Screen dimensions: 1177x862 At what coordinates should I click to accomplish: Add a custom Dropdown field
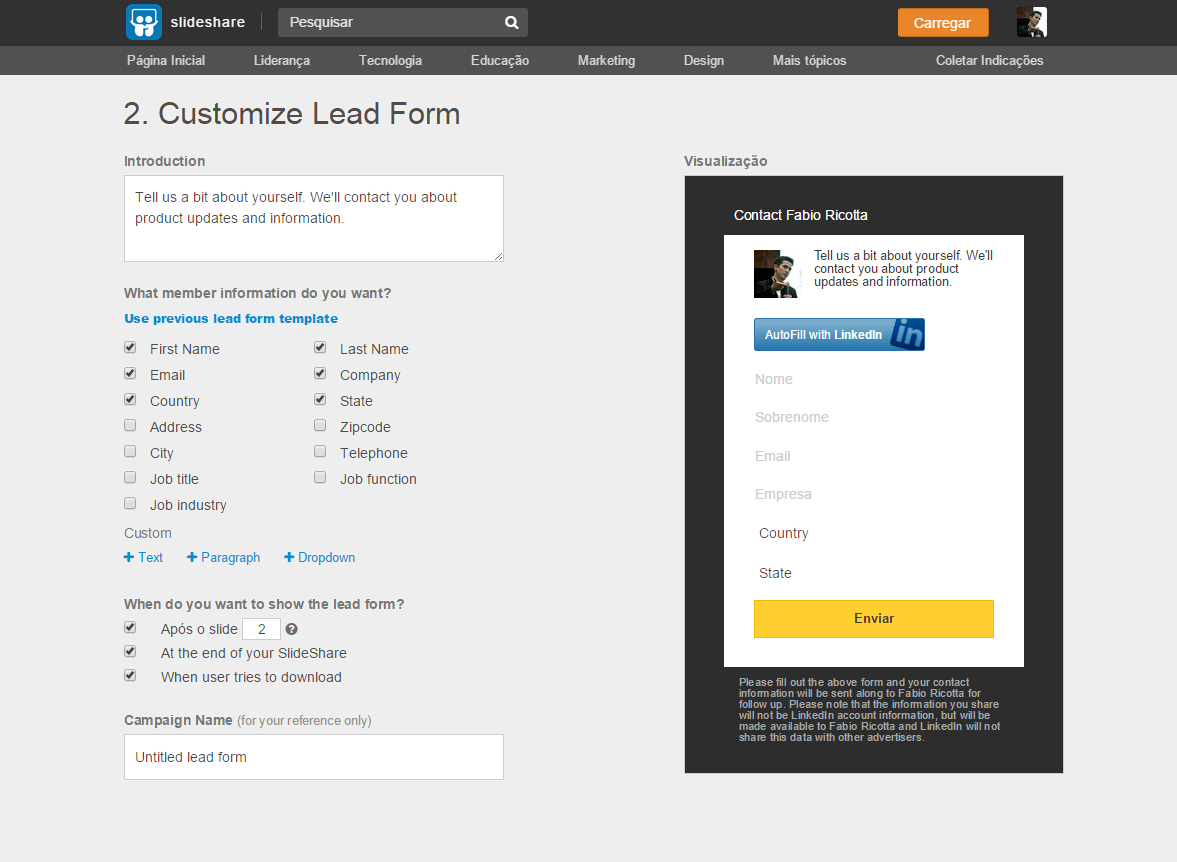coord(320,557)
